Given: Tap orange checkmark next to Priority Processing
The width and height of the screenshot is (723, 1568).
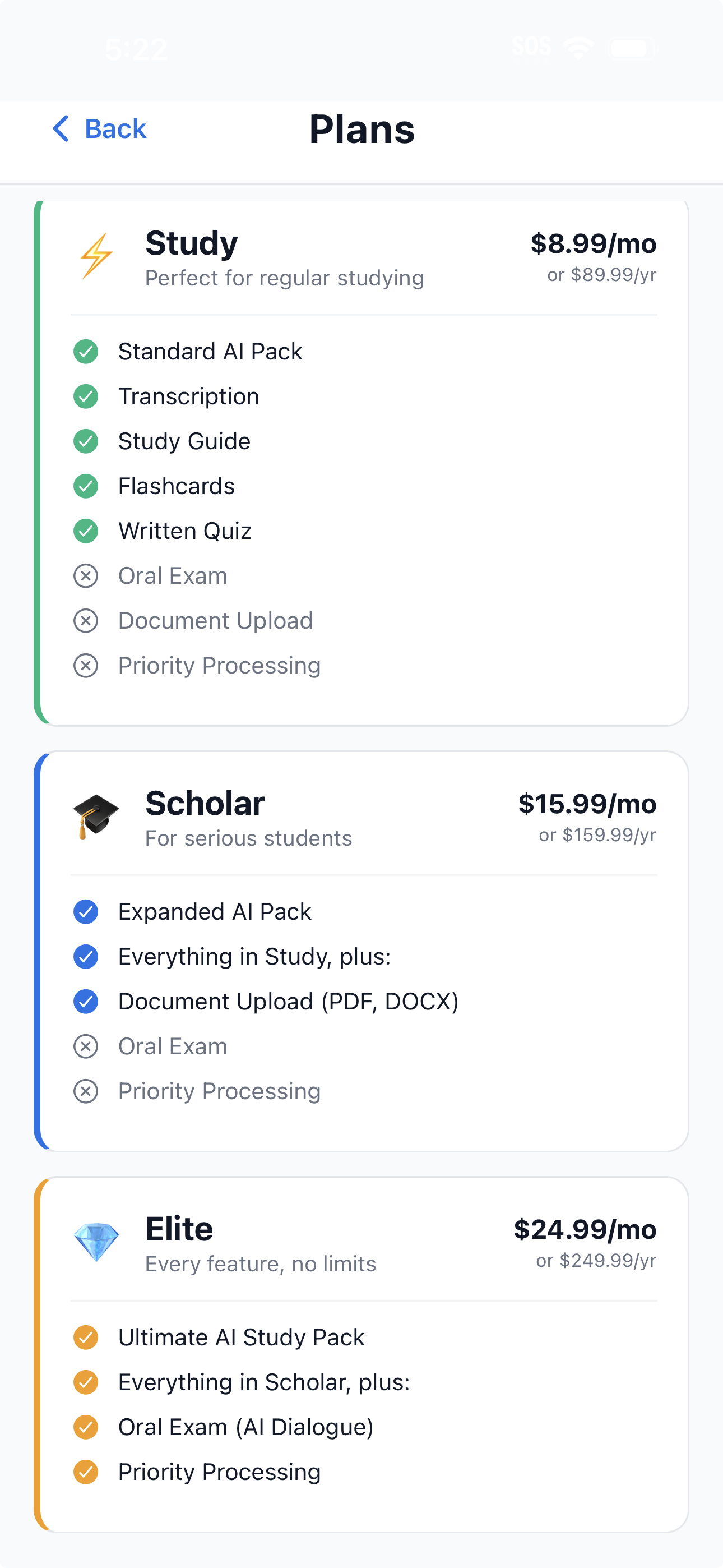Looking at the screenshot, I should (86, 1472).
